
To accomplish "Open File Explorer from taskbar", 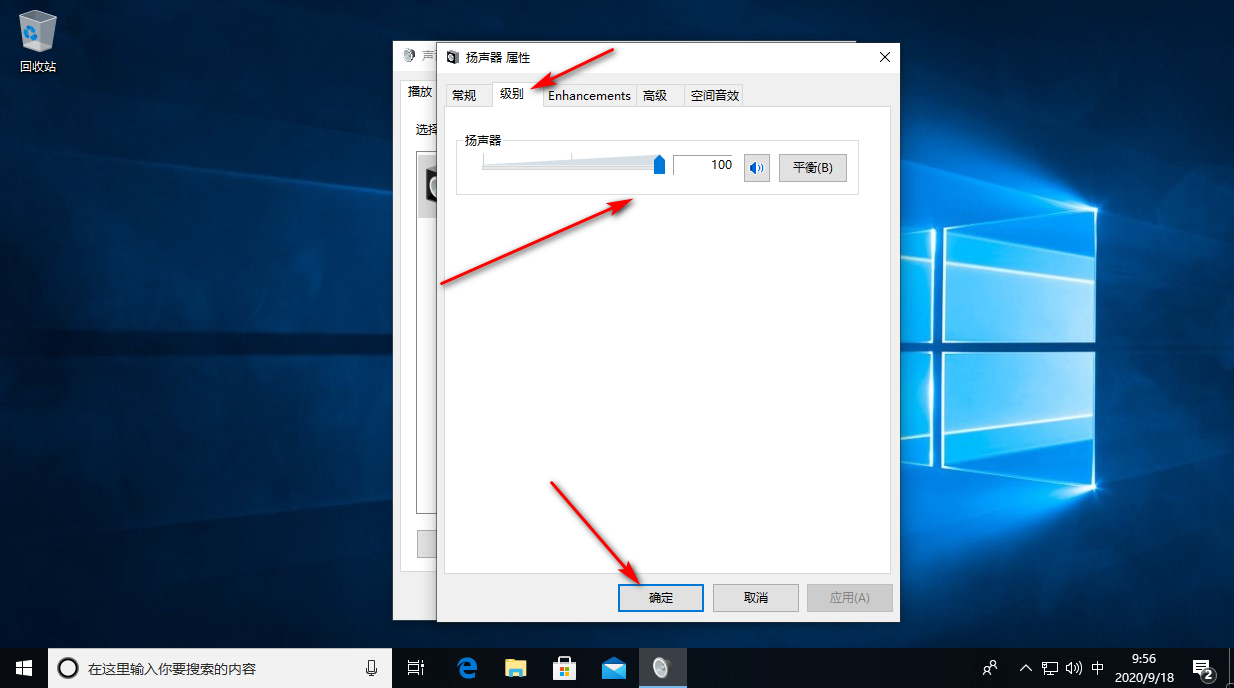I will 515,668.
